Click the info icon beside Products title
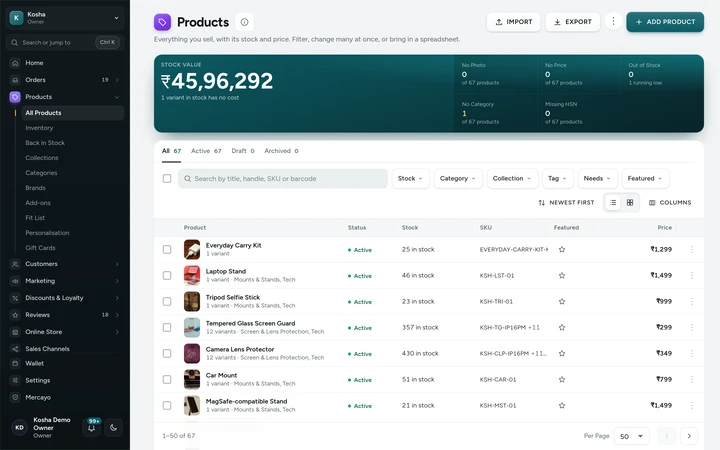The image size is (720, 450). (244, 22)
